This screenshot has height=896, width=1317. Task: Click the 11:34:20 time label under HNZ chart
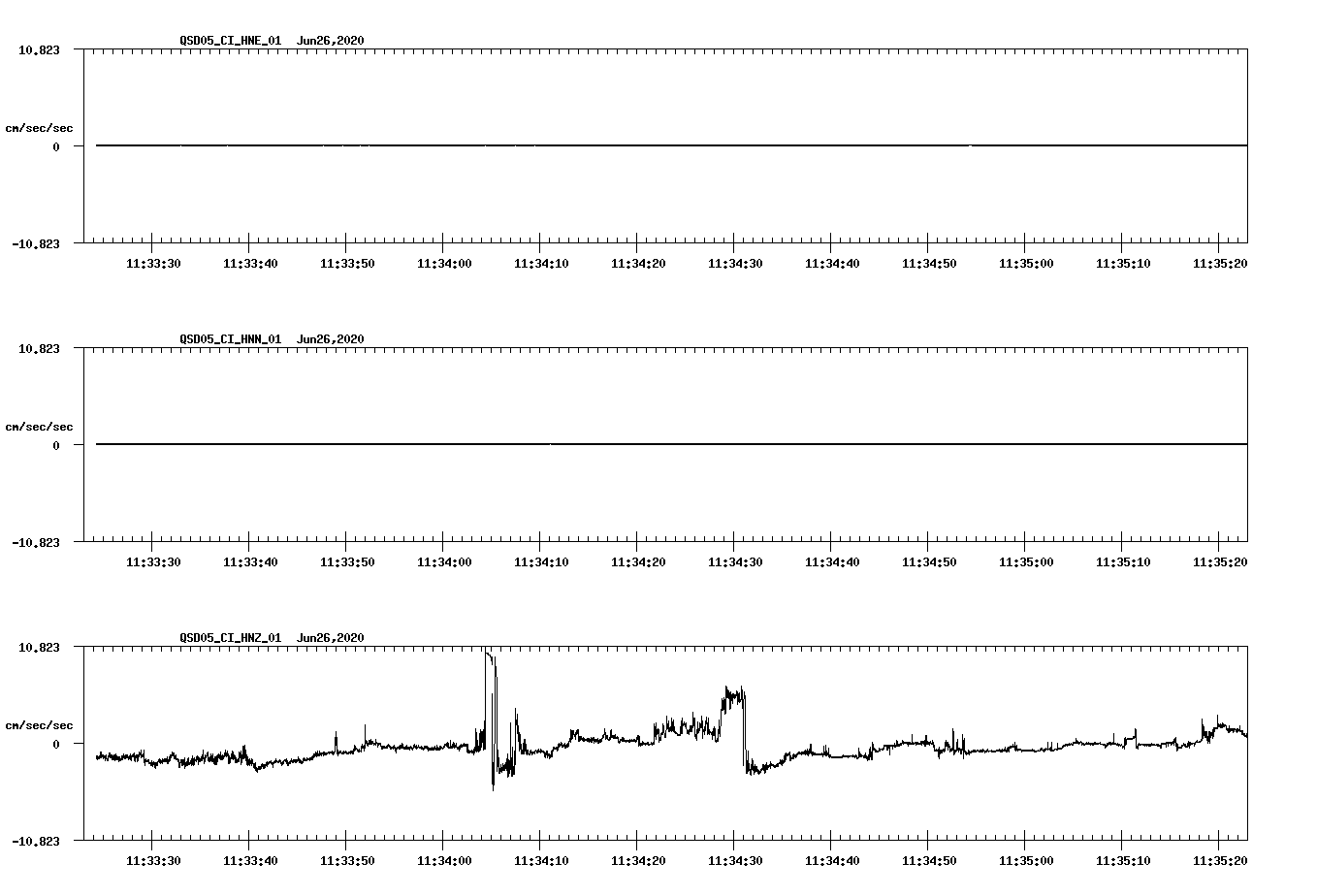(638, 861)
